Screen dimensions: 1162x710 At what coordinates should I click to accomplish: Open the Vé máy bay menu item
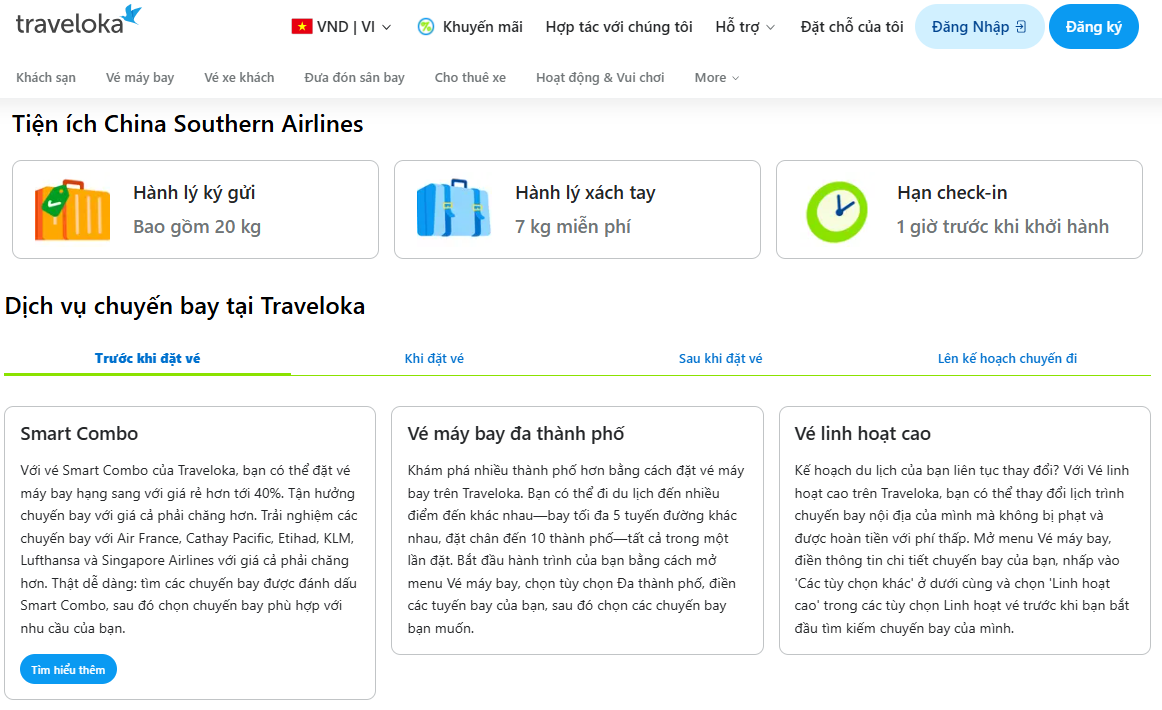140,78
